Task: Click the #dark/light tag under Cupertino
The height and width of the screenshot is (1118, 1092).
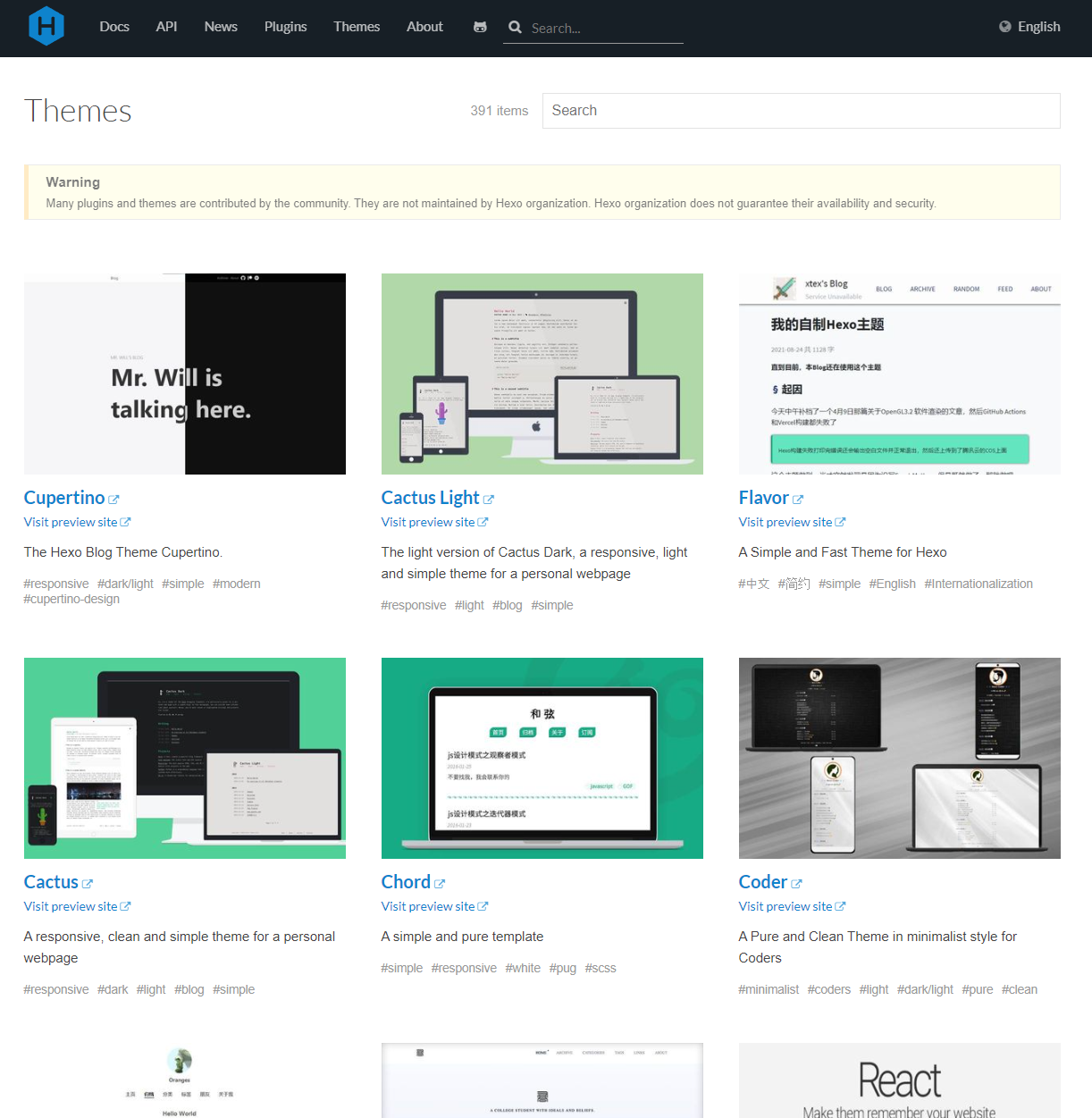Action: coord(125,584)
